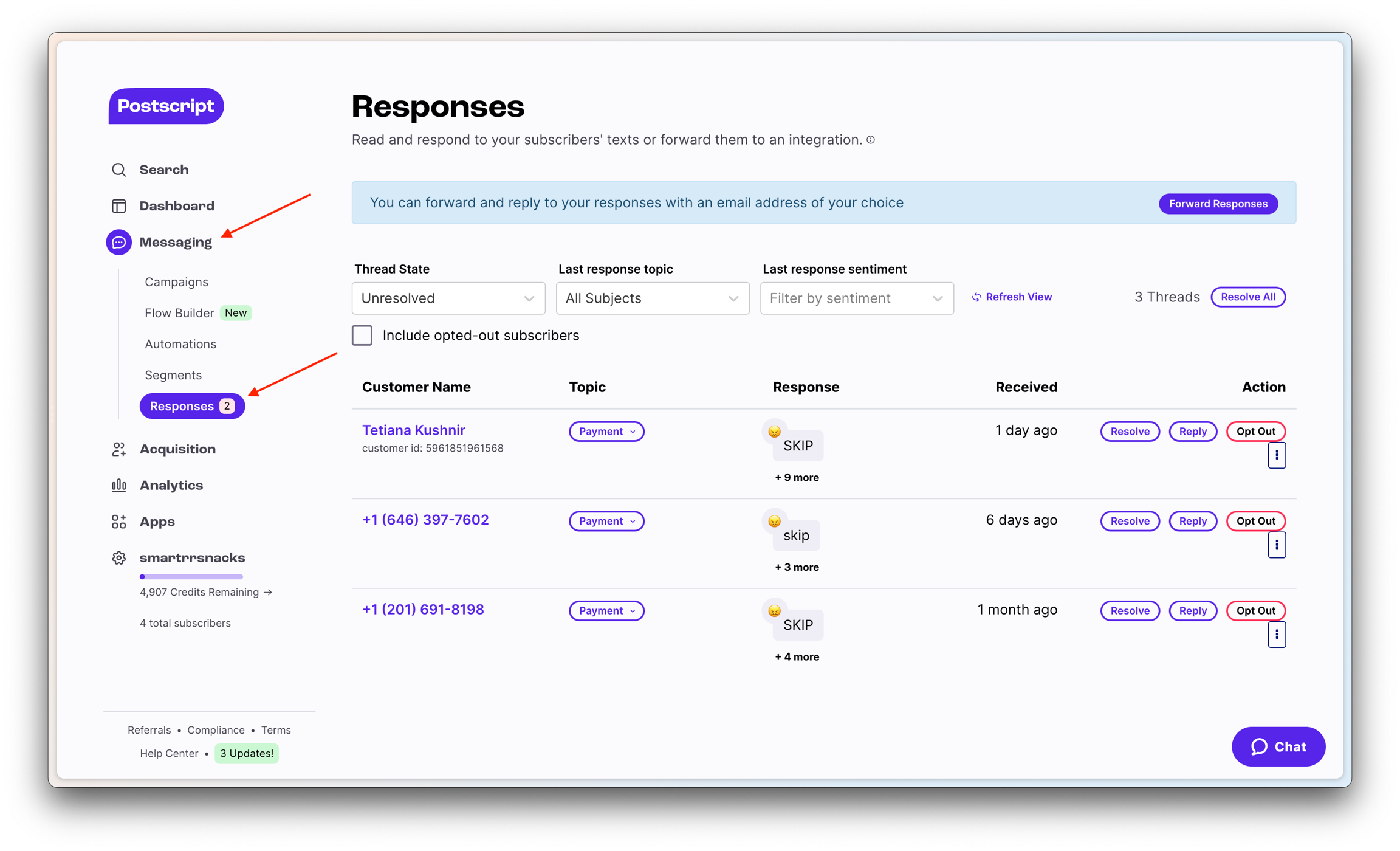Image resolution: width=1400 pixels, height=851 pixels.
Task: Open the Help Center link
Action: click(x=169, y=753)
